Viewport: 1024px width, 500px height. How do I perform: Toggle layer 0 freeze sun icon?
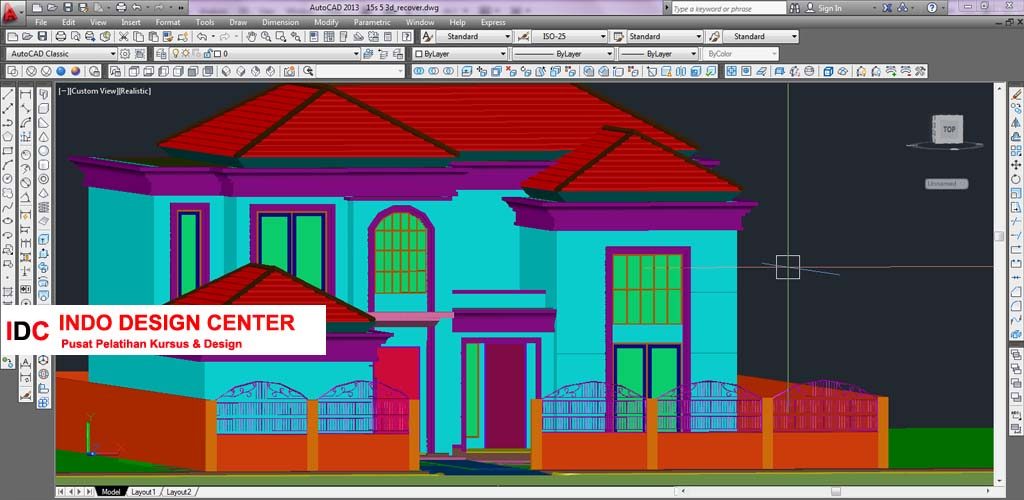coord(185,54)
